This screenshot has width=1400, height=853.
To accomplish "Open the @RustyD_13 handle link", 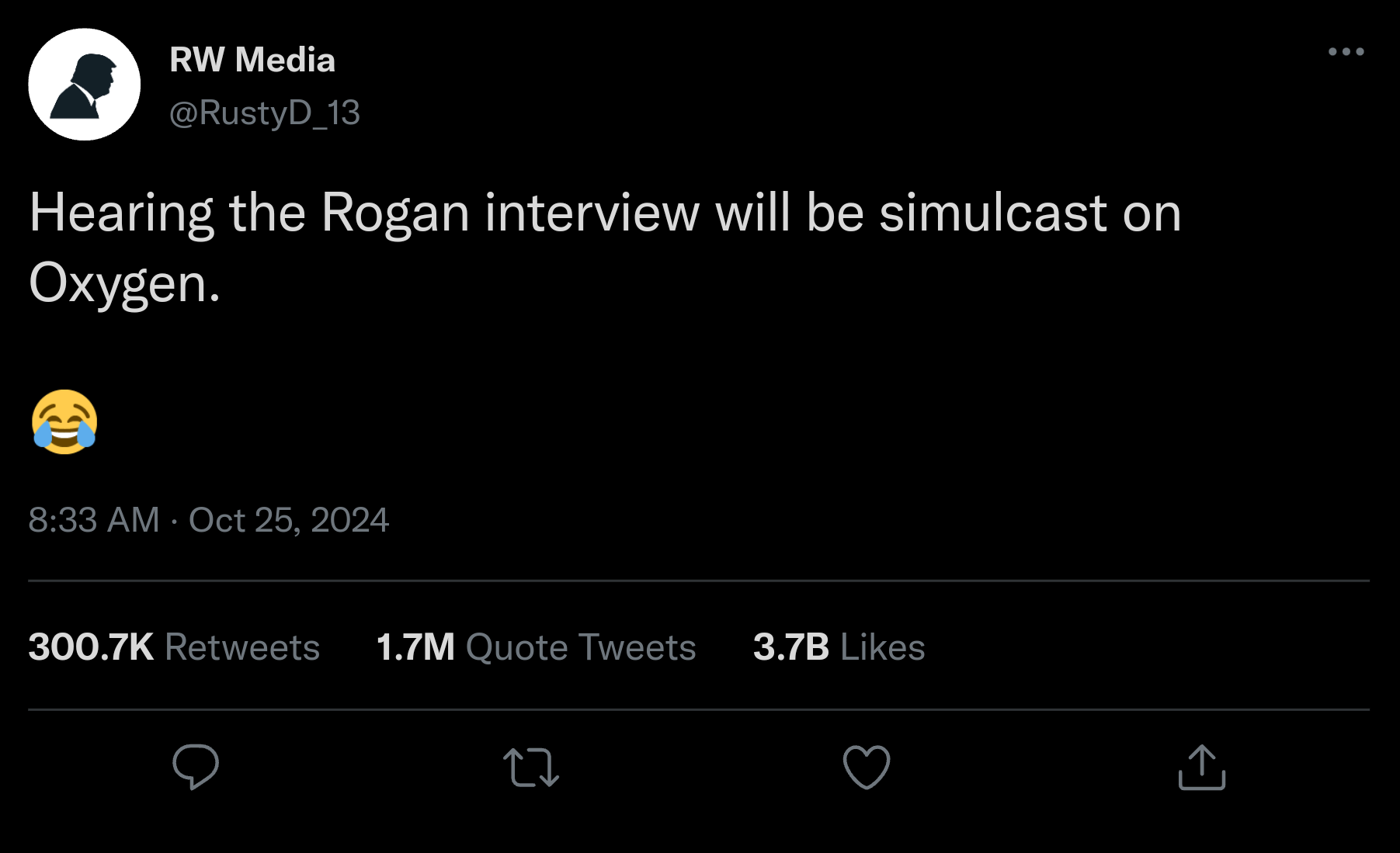I will [x=264, y=113].
